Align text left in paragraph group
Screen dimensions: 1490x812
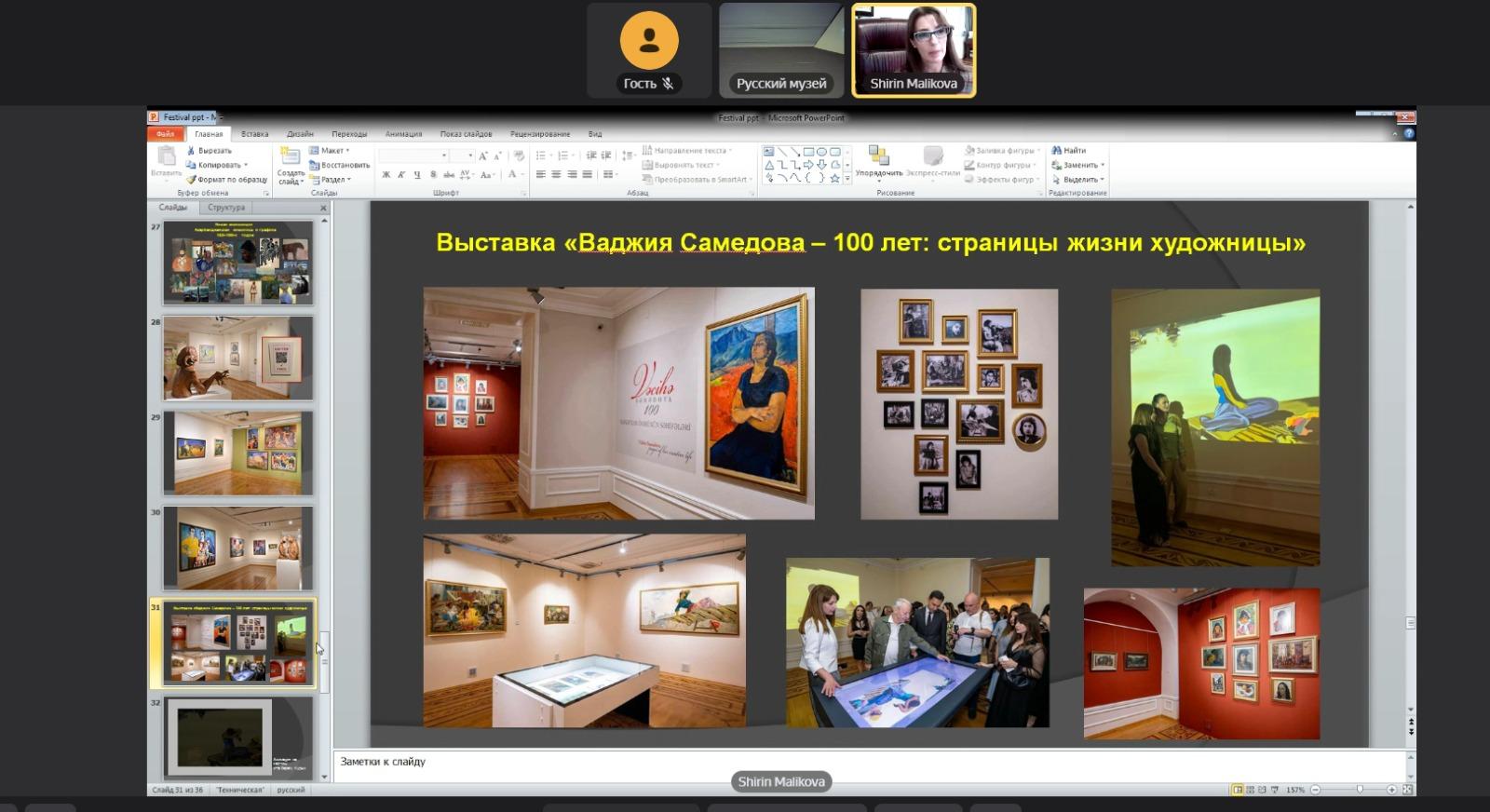click(541, 175)
